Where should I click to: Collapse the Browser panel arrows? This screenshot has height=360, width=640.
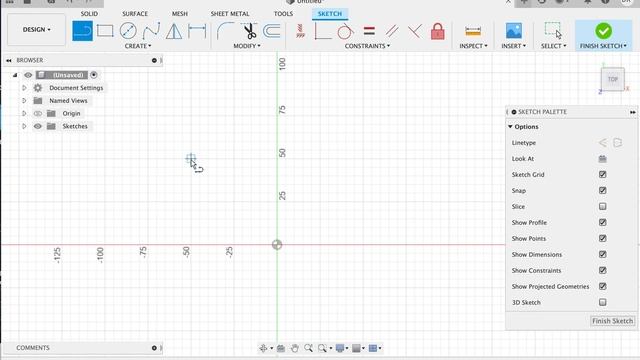(x=9, y=60)
